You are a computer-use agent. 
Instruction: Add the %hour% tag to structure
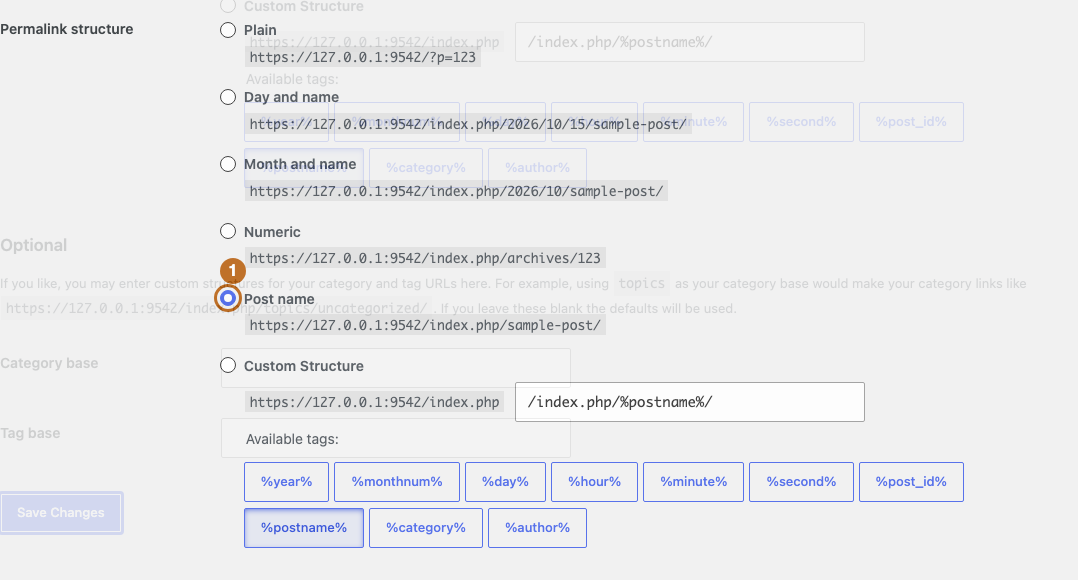(594, 482)
